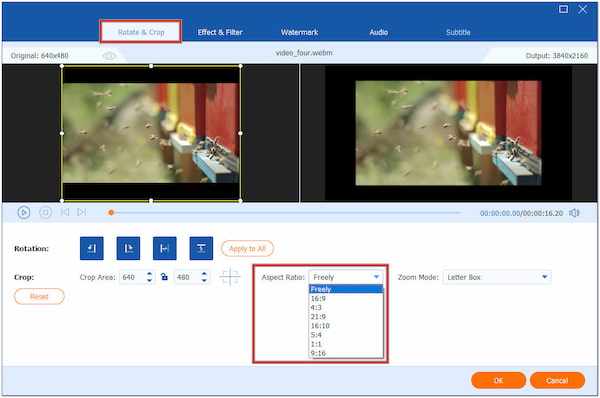Open the Zoom Mode dropdown
Viewport: 600px width, 398px height.
click(x=497, y=277)
